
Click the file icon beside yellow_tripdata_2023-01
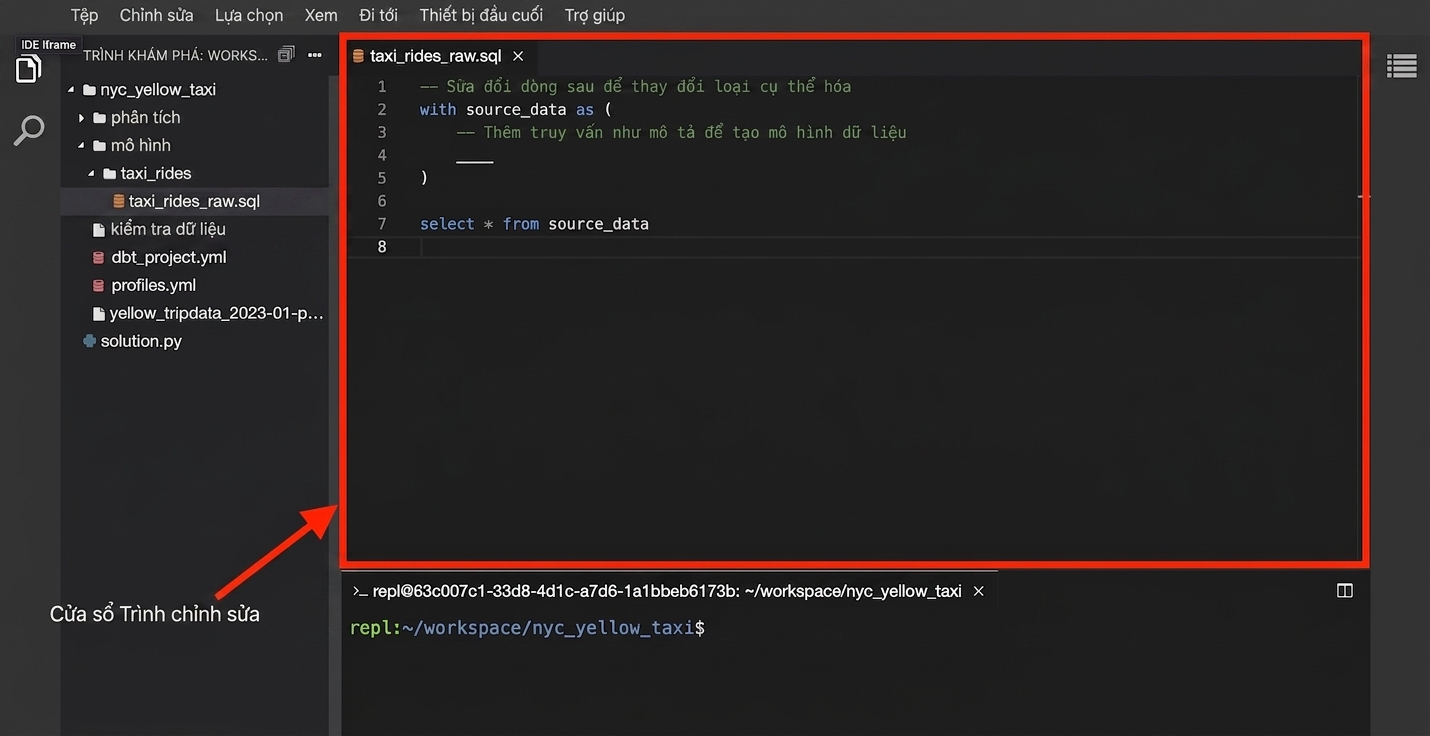click(x=98, y=313)
